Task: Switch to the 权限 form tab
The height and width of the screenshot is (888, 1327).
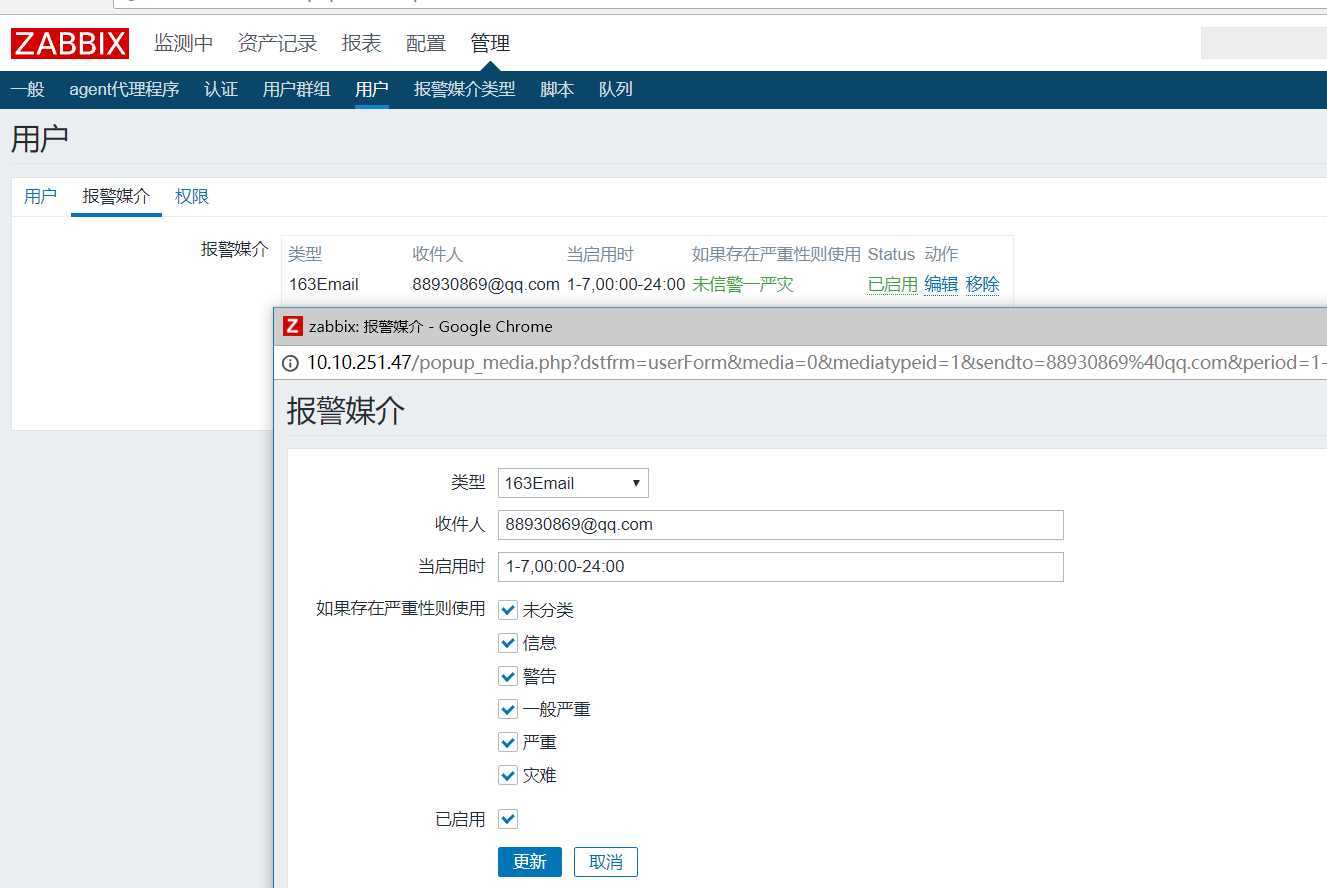Action: [x=192, y=196]
